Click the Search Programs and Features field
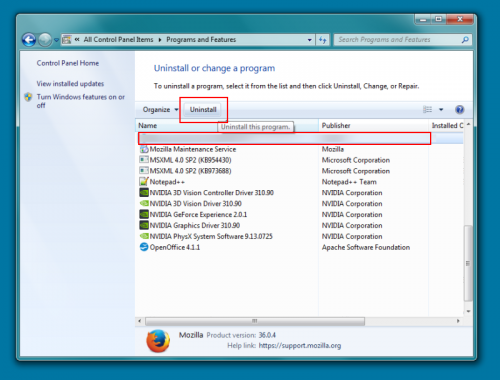Screen dimensions: 500x380 (403, 40)
